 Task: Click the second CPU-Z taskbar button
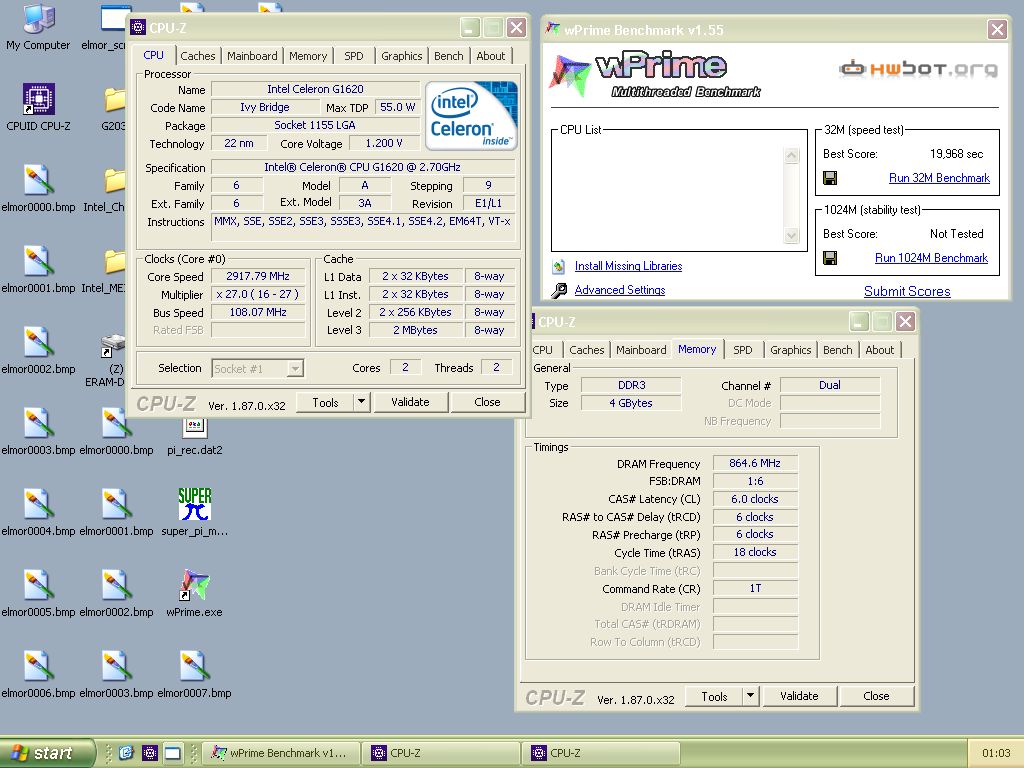tap(601, 753)
